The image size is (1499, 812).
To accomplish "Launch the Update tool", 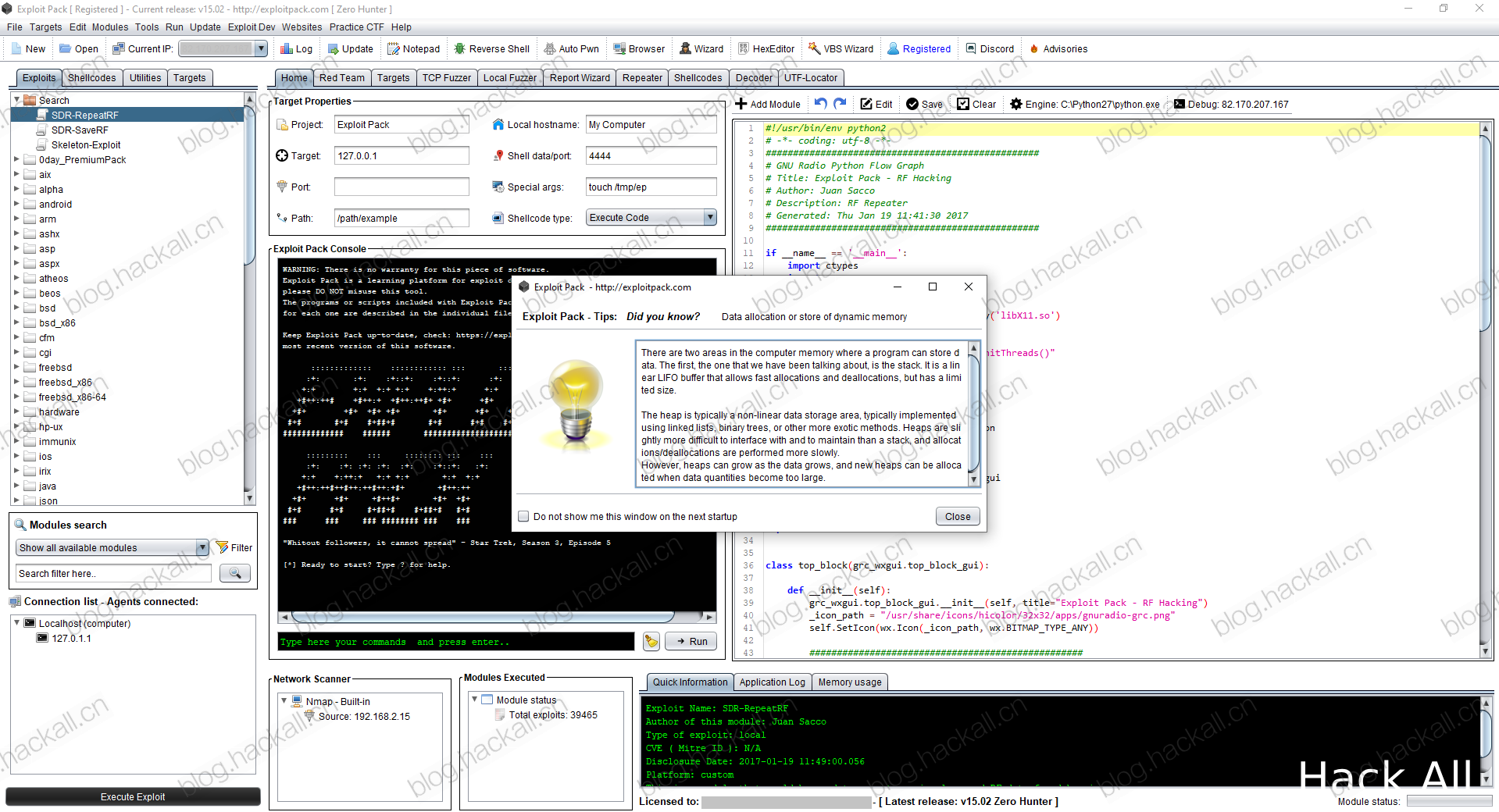I will 349,48.
